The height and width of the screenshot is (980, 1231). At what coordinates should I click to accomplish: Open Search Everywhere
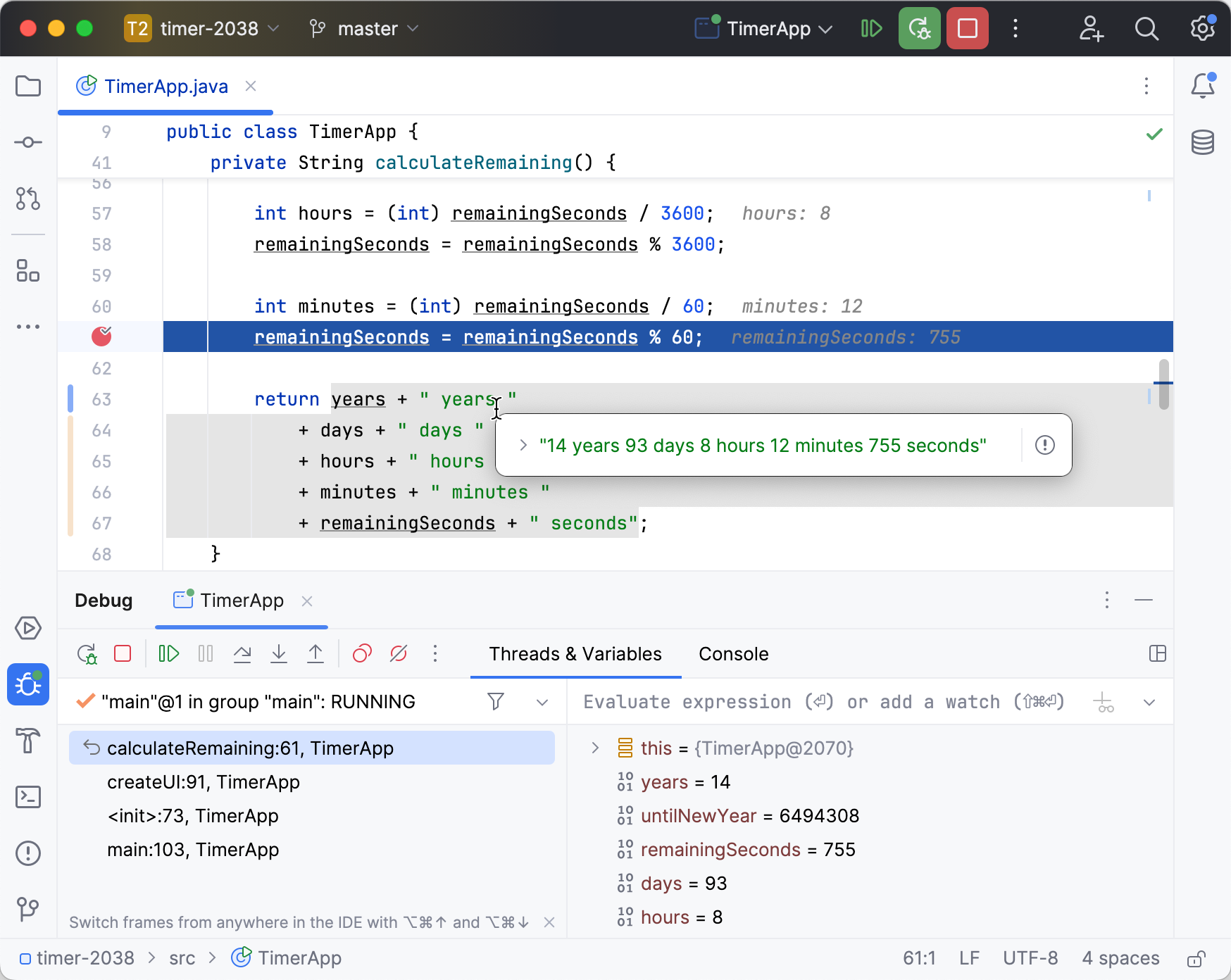[1146, 28]
